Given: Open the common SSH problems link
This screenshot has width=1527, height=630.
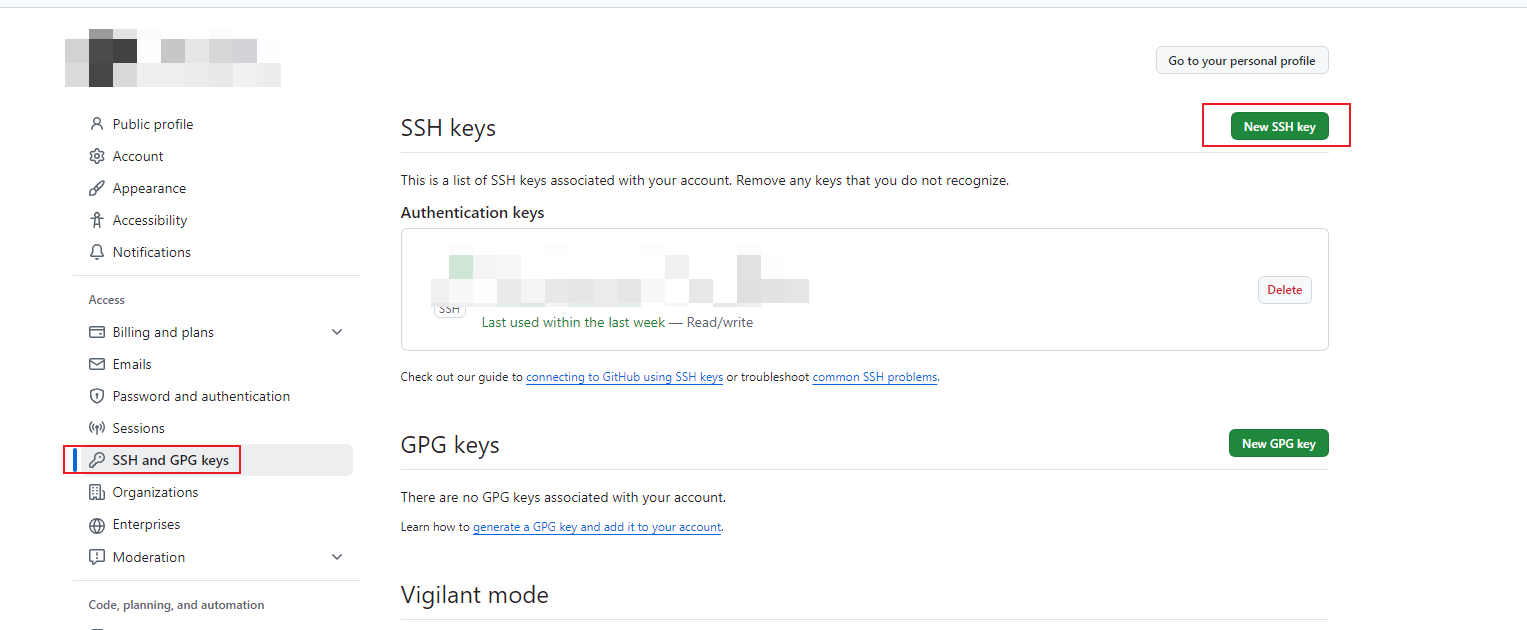Looking at the screenshot, I should (x=874, y=378).
